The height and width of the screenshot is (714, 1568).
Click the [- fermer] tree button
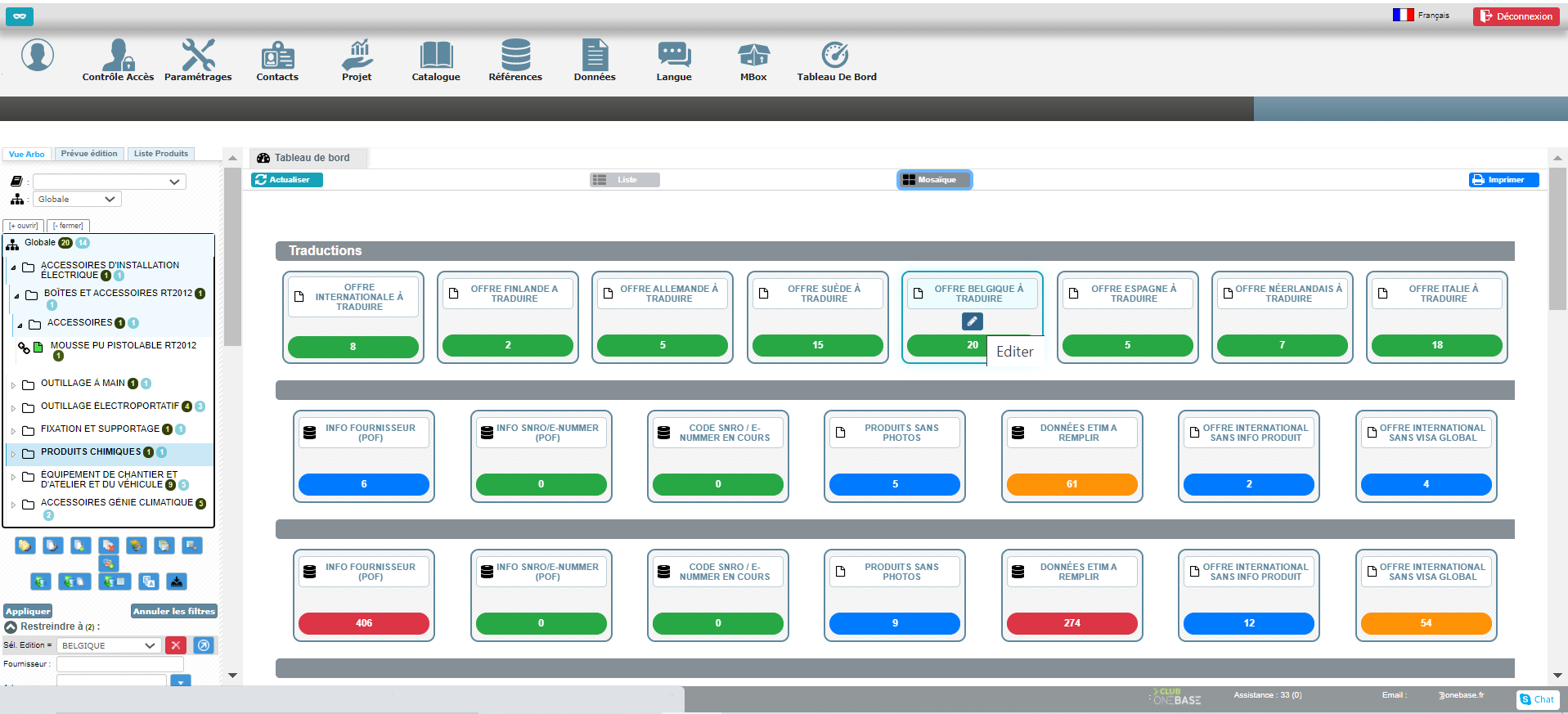tap(68, 226)
